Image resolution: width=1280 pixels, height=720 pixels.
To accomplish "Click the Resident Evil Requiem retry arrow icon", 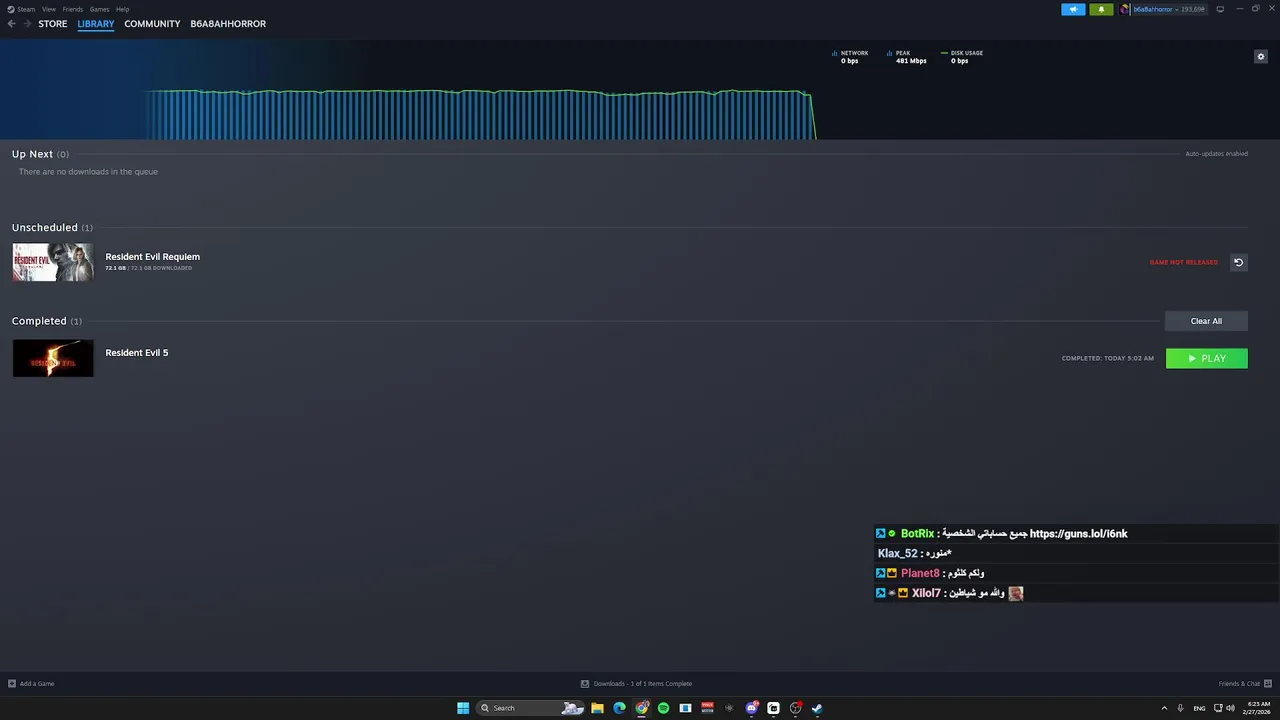I will pyautogui.click(x=1238, y=262).
